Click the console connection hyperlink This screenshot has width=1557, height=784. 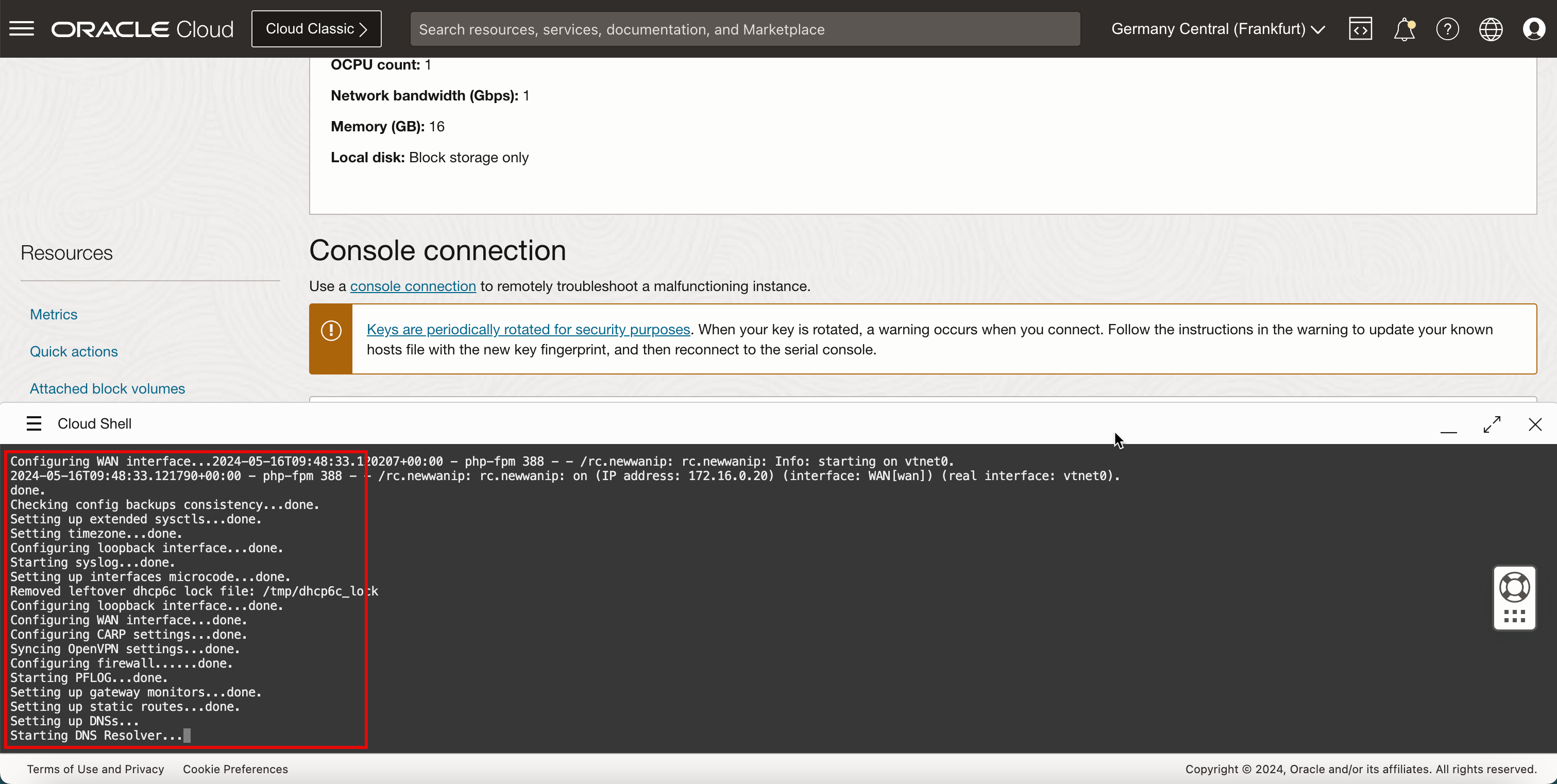click(413, 286)
